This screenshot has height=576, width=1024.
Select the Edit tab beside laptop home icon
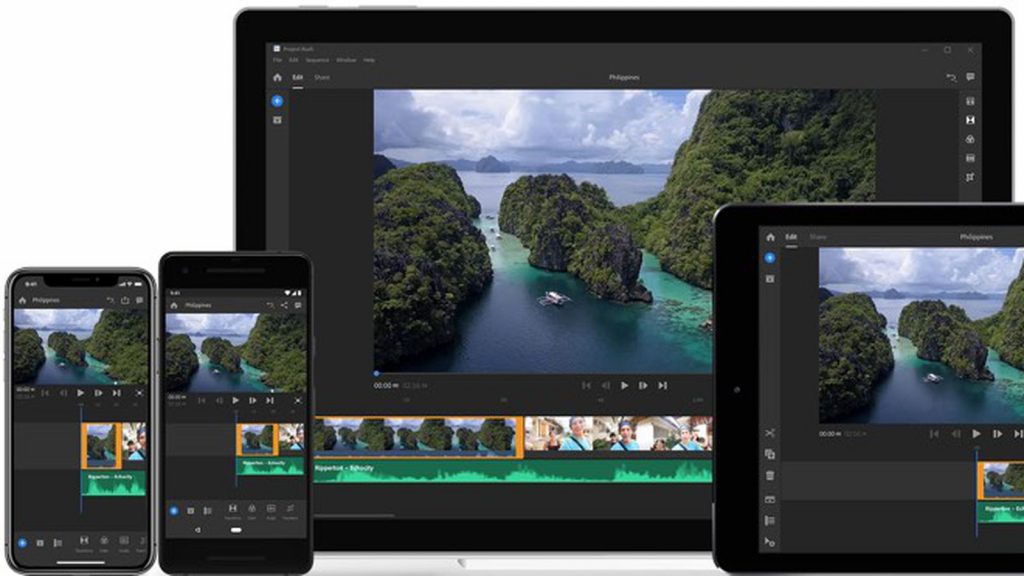[x=297, y=77]
